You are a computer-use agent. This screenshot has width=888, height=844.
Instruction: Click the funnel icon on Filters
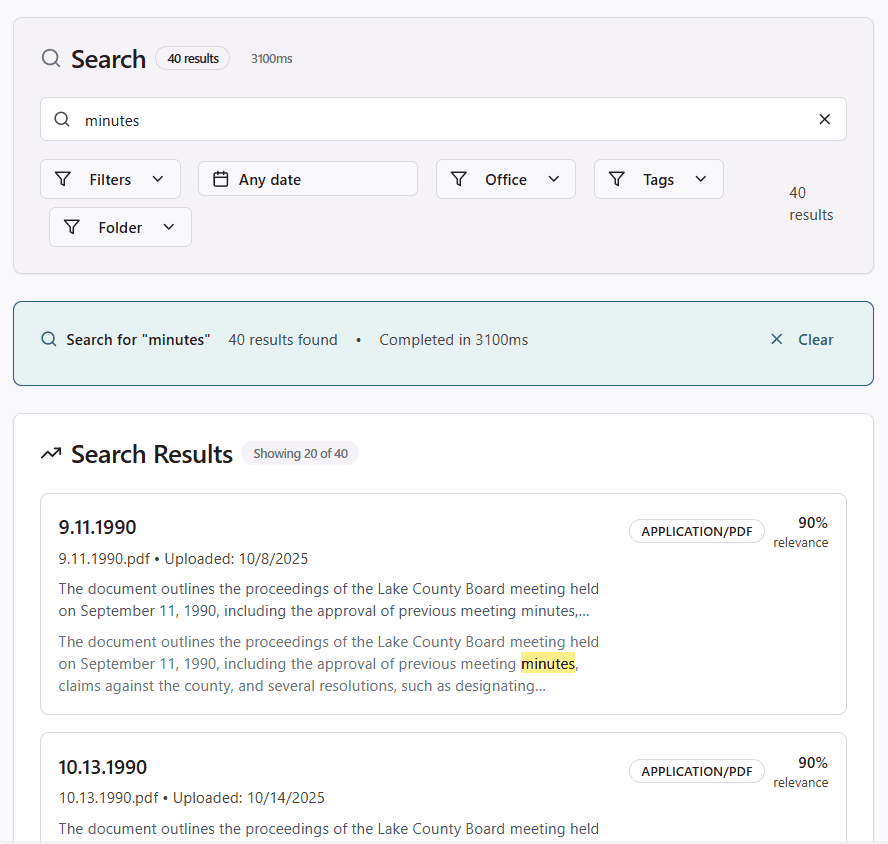click(63, 179)
